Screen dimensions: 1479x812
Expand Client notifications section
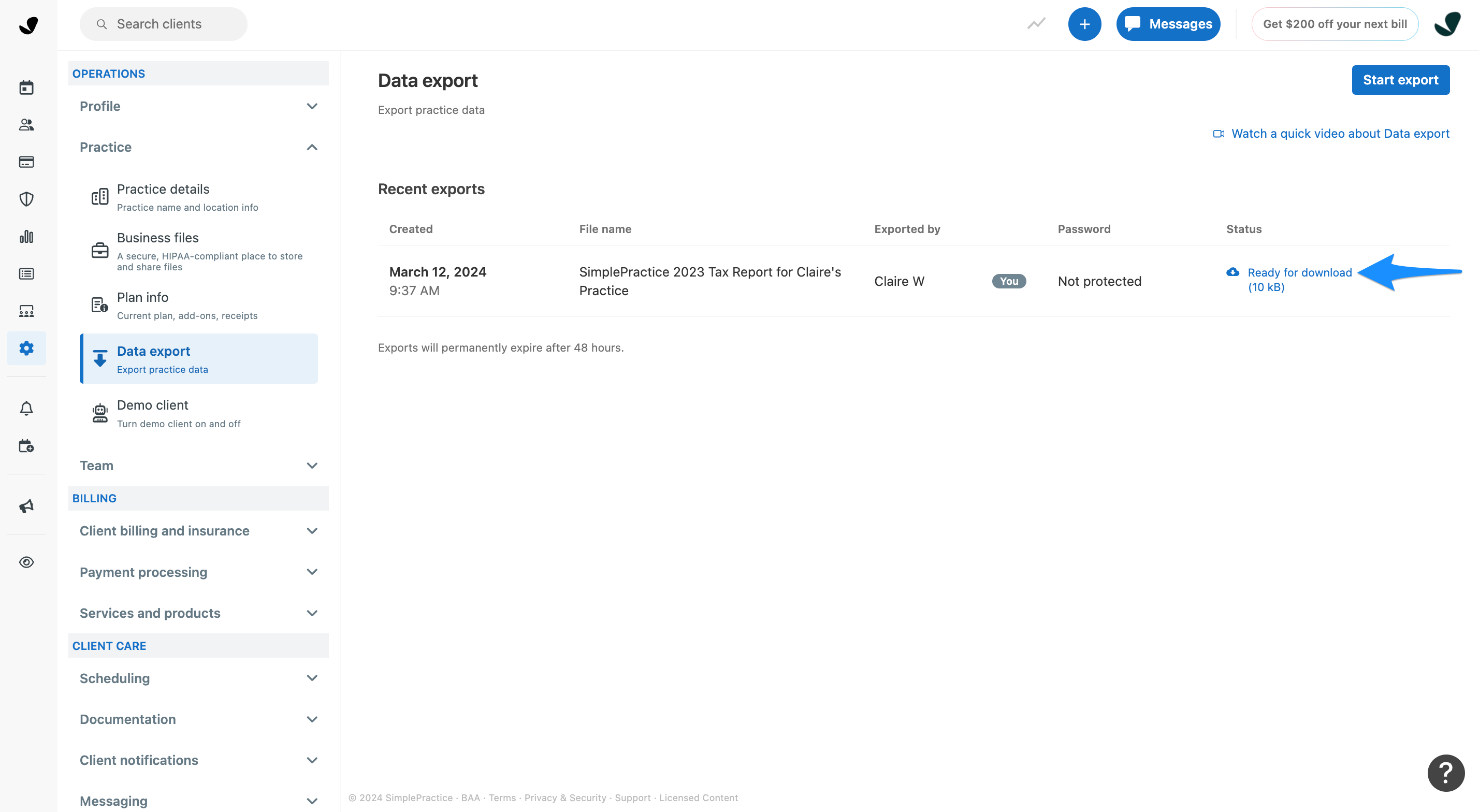(199, 760)
